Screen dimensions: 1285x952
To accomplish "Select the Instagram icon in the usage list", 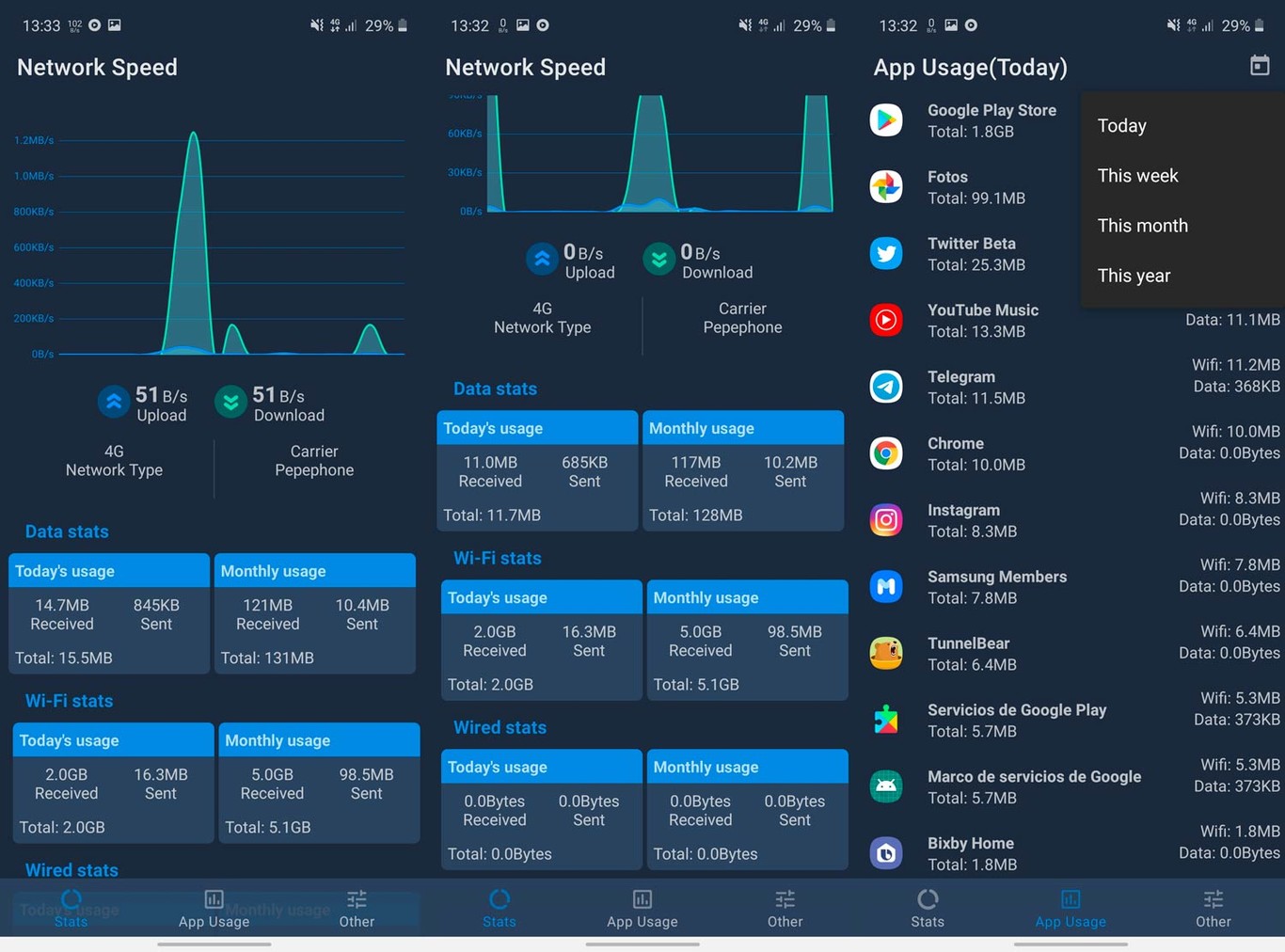I will pos(885,520).
